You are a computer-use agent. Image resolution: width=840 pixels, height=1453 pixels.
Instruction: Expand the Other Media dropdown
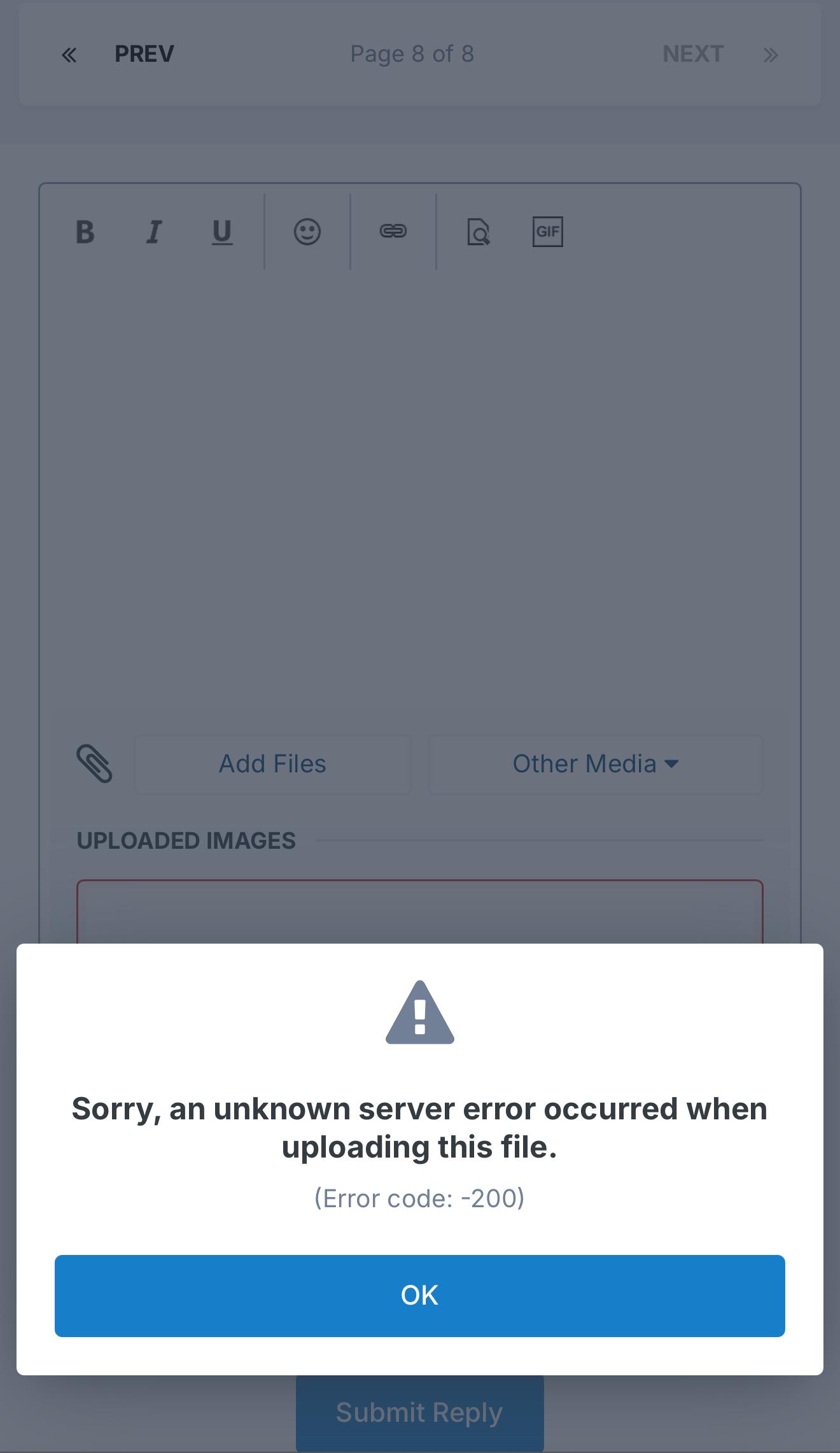(x=595, y=764)
